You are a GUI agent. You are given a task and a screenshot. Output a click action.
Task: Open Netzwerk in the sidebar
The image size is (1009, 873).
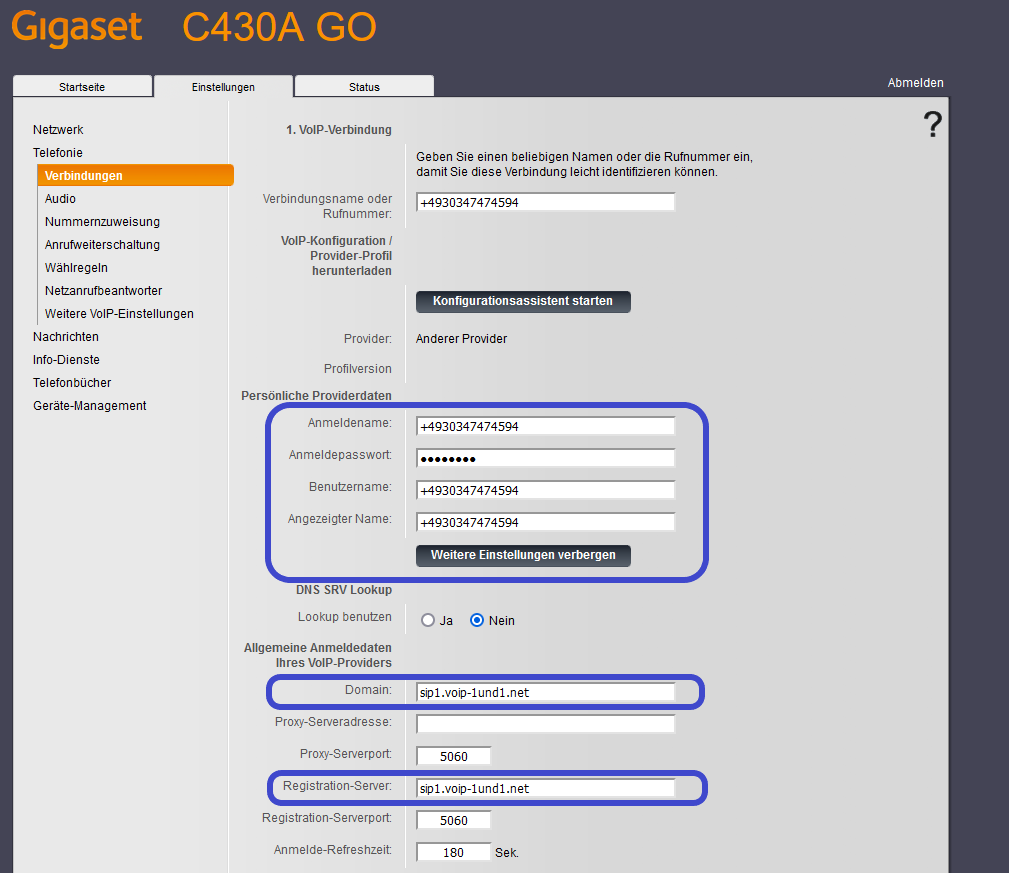click(58, 130)
